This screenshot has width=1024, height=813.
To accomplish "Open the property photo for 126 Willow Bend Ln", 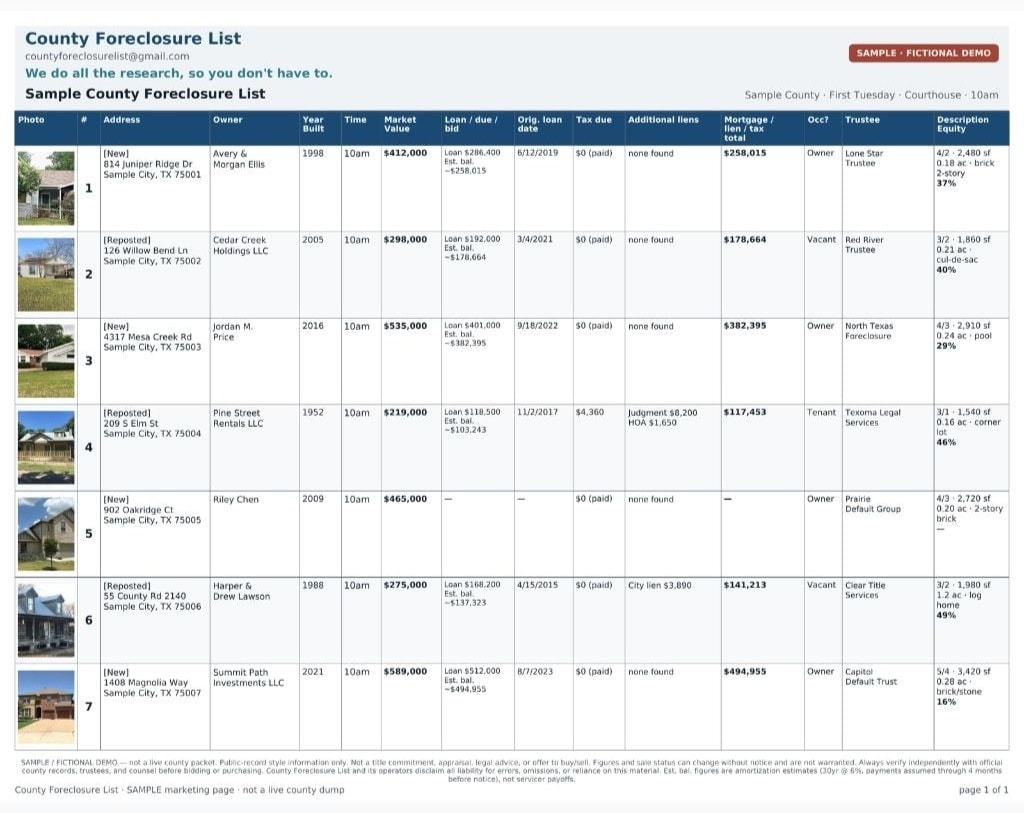I will (46, 274).
